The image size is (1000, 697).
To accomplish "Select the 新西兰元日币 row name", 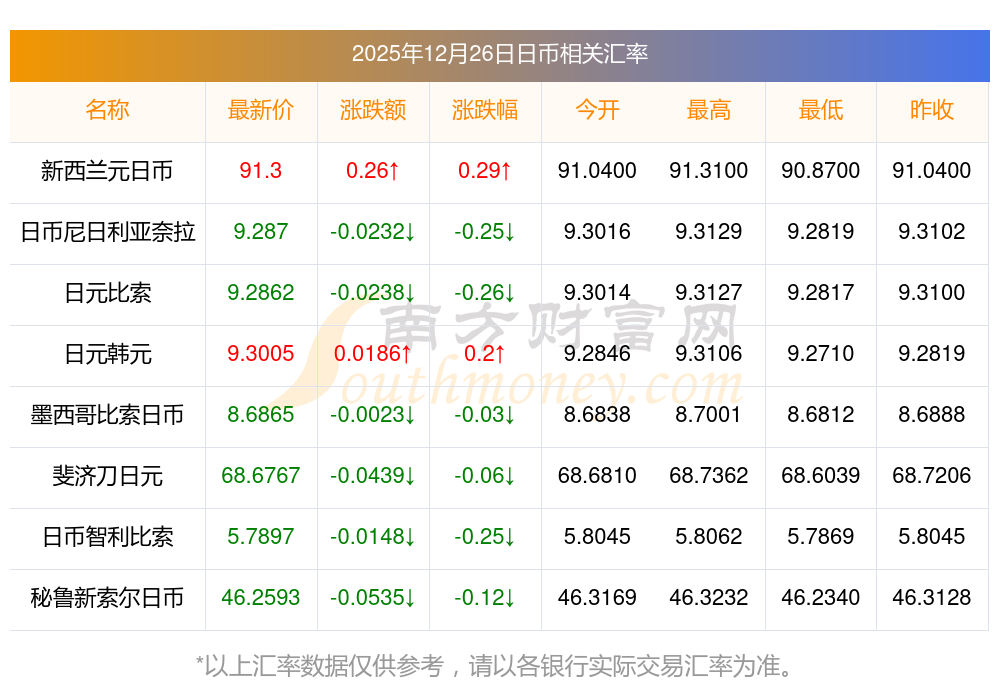I will pyautogui.click(x=107, y=171).
